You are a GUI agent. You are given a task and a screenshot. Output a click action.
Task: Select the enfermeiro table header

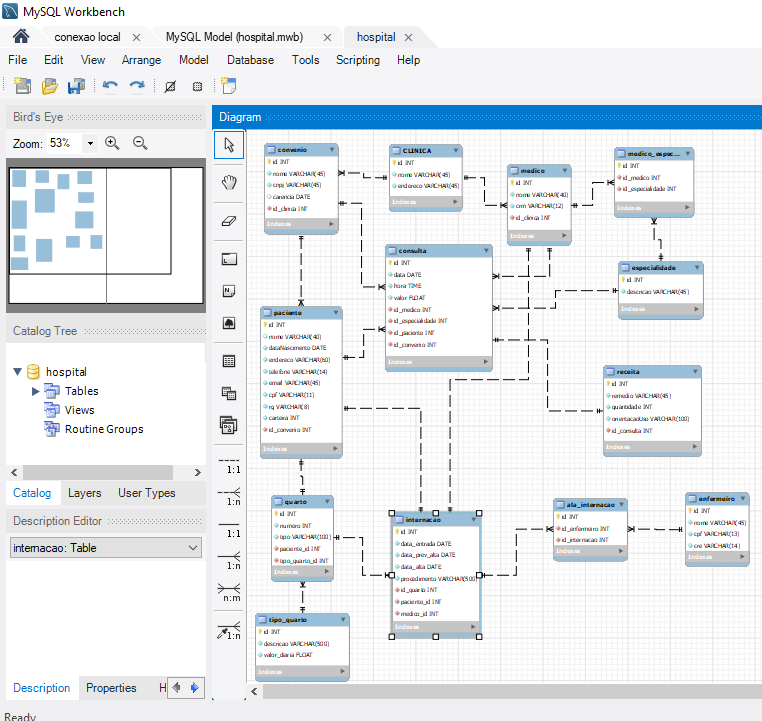pos(717,498)
